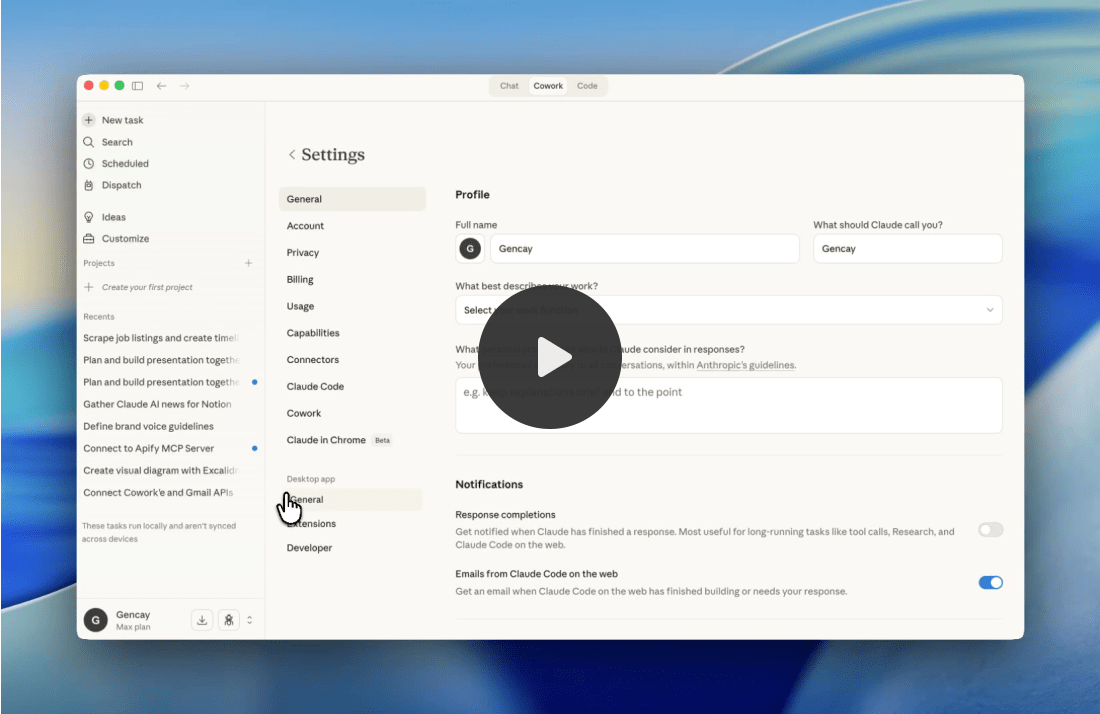Viewport: 1100px width, 714px height.
Task: Open Scrape job listings recent task
Action: click(161, 338)
